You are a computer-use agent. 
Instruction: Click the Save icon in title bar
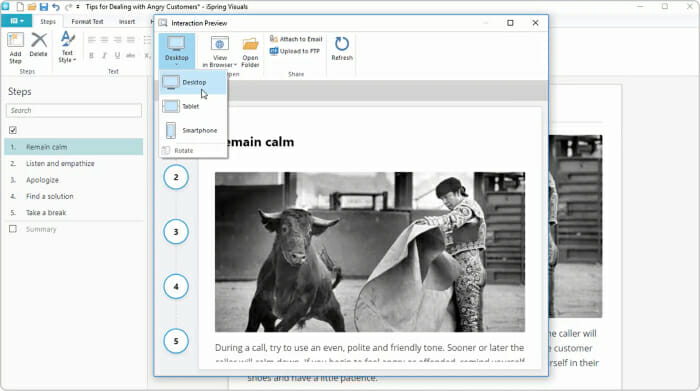pos(44,7)
